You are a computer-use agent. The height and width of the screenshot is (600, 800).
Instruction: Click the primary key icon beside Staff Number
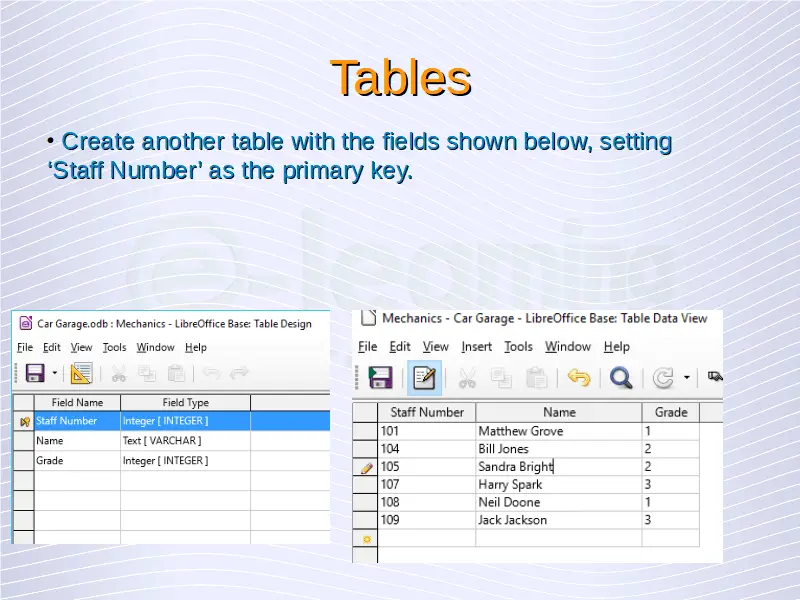(24, 421)
